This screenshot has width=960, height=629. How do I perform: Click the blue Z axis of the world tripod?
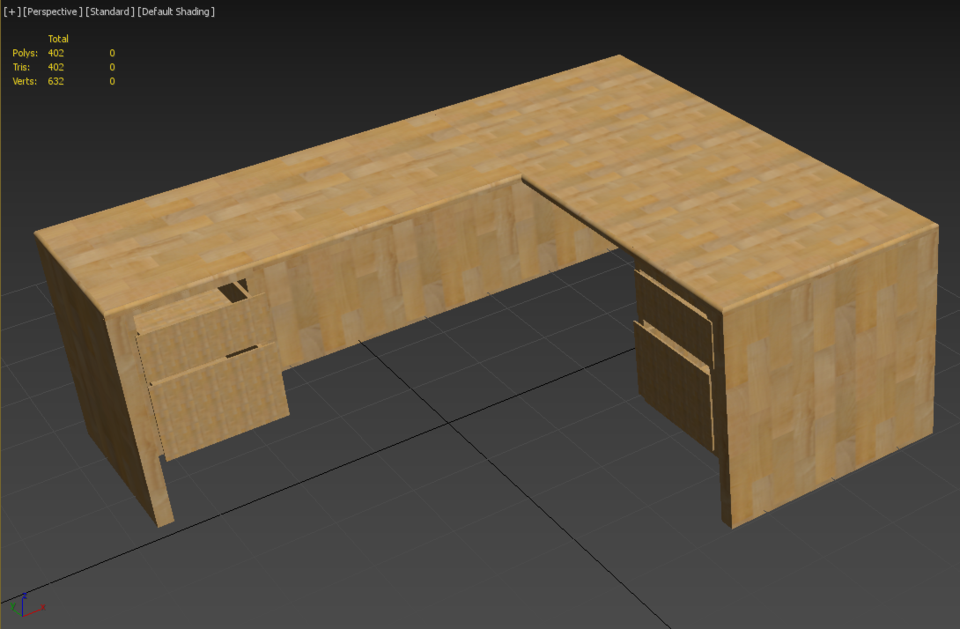23,595
